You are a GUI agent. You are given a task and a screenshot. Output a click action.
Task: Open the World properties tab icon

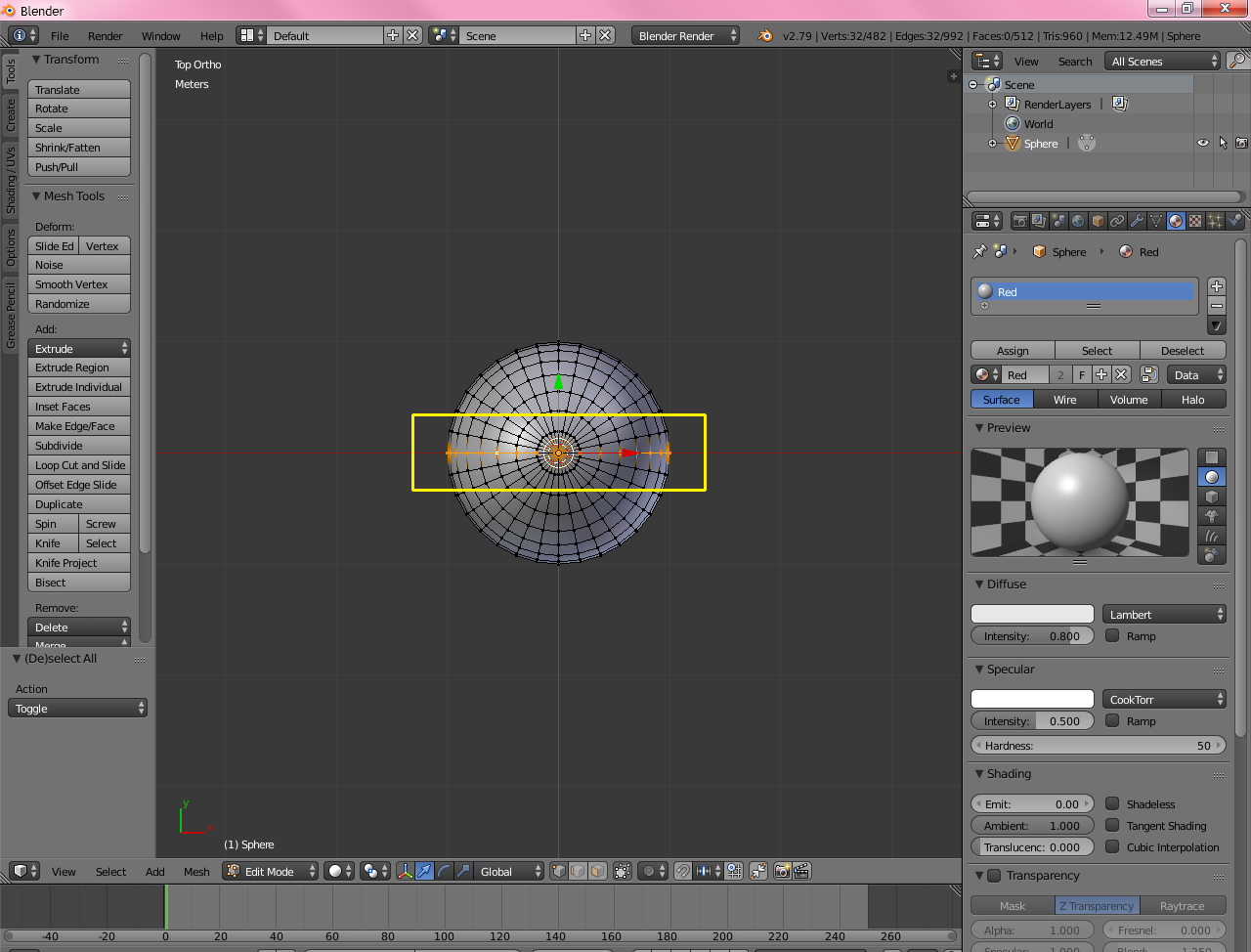coord(1078,221)
